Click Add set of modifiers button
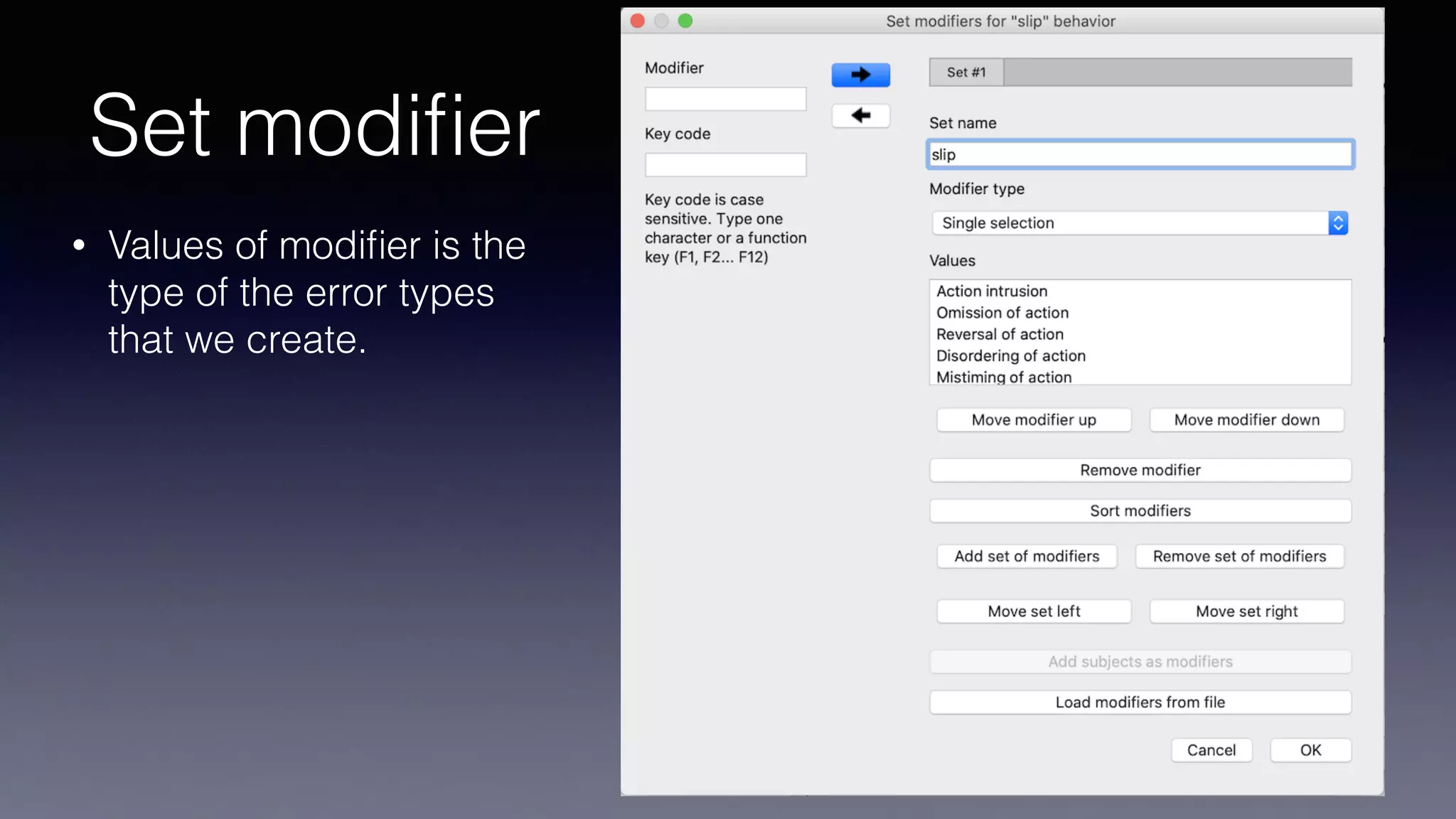Viewport: 1456px width, 819px height. 1027,557
